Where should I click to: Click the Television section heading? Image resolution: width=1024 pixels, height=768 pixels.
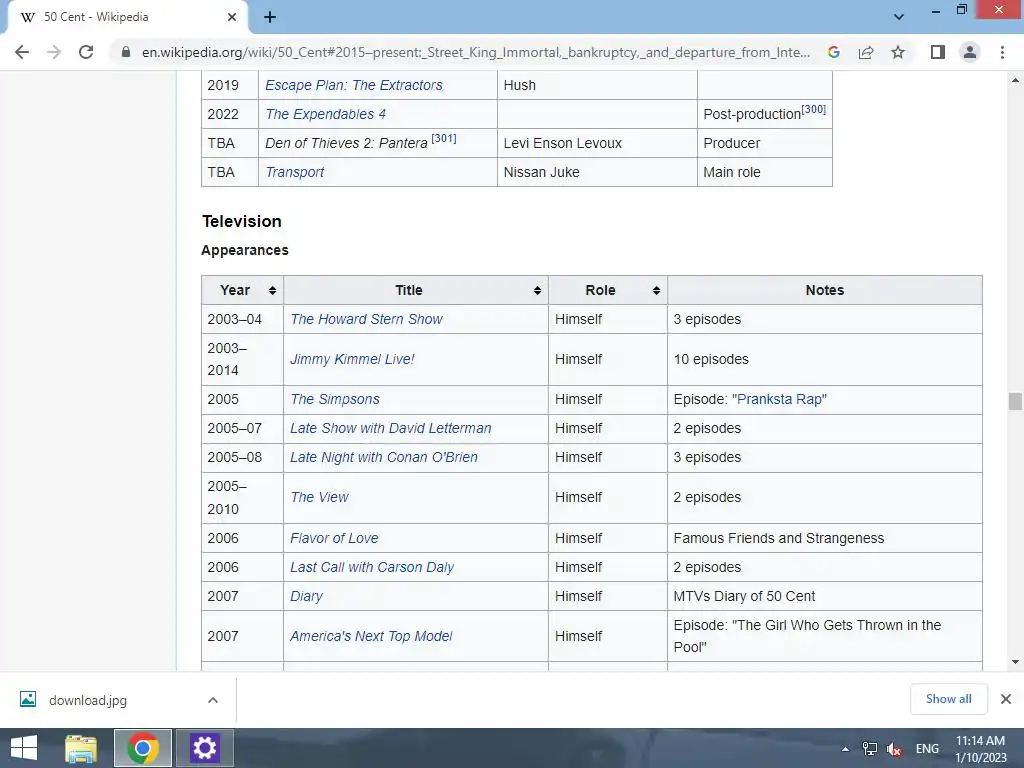[x=242, y=221]
